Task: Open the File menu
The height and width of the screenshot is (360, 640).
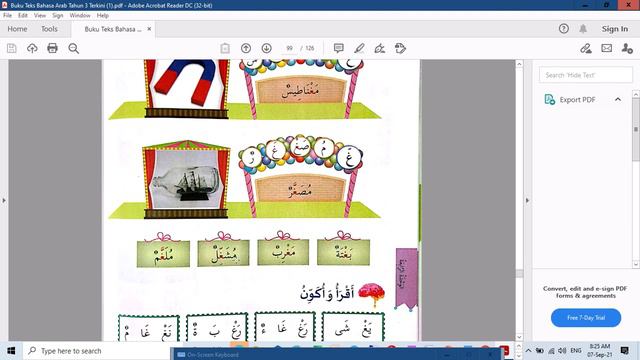Action: (7, 15)
